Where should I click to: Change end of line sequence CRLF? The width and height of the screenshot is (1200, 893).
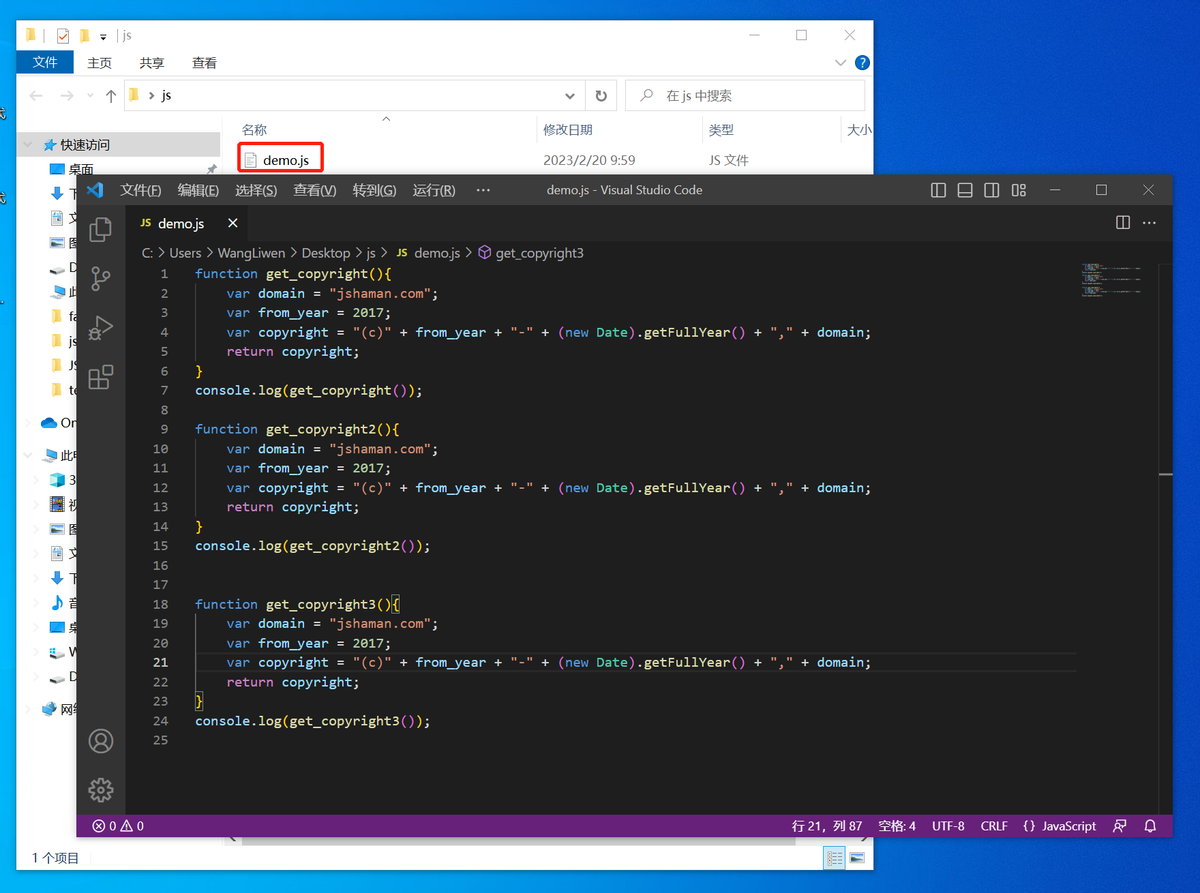click(994, 826)
